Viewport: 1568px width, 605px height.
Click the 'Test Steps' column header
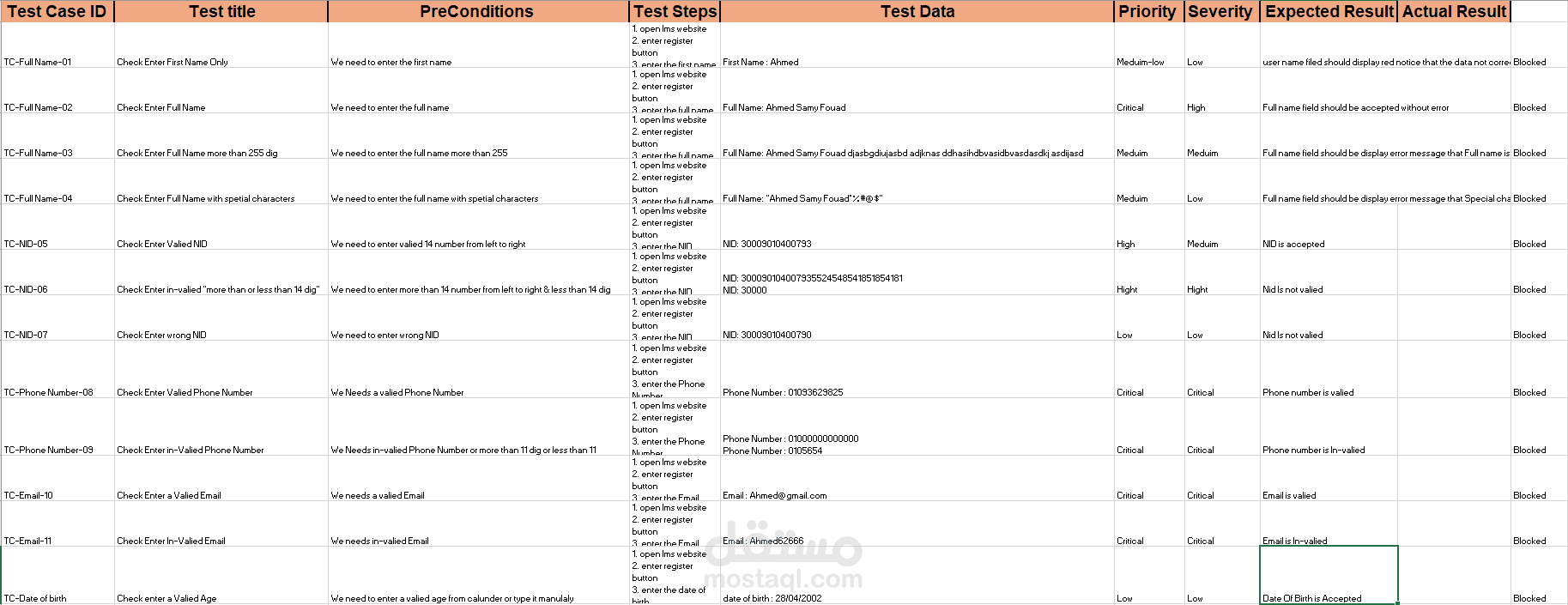tap(675, 11)
